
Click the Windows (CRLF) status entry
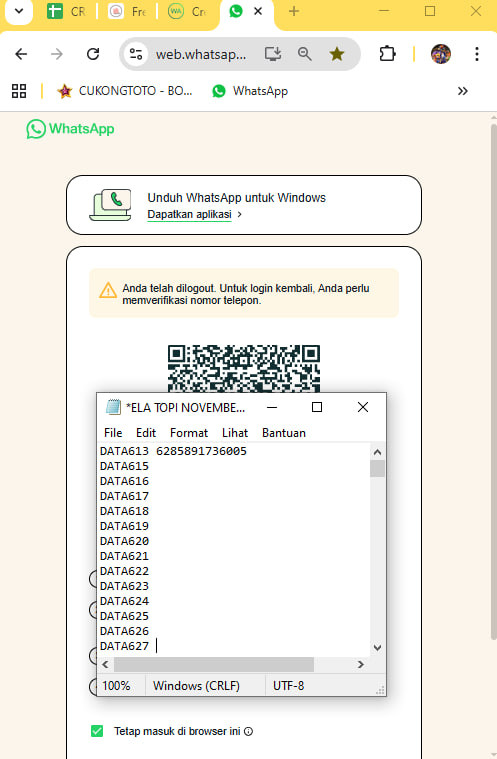tap(196, 686)
